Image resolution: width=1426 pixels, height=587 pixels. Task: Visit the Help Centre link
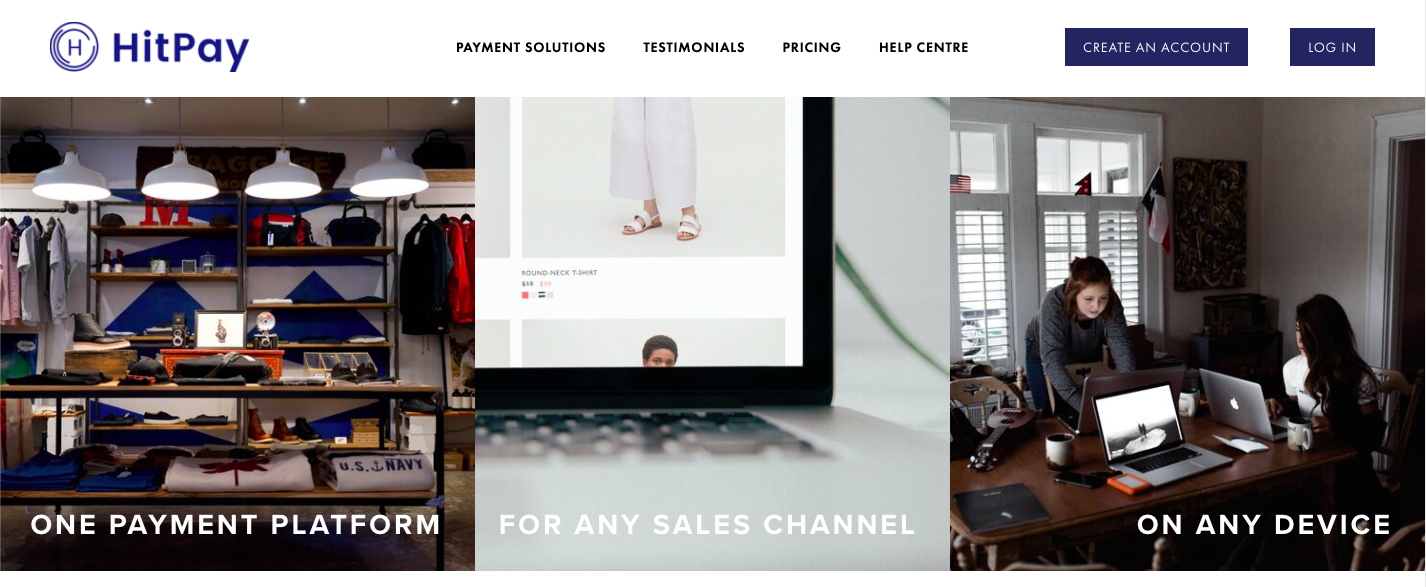pyautogui.click(x=923, y=47)
